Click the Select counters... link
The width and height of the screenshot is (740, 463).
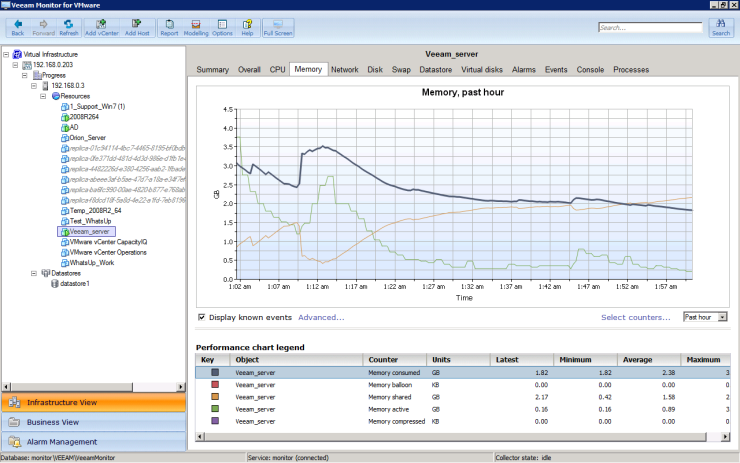636,317
